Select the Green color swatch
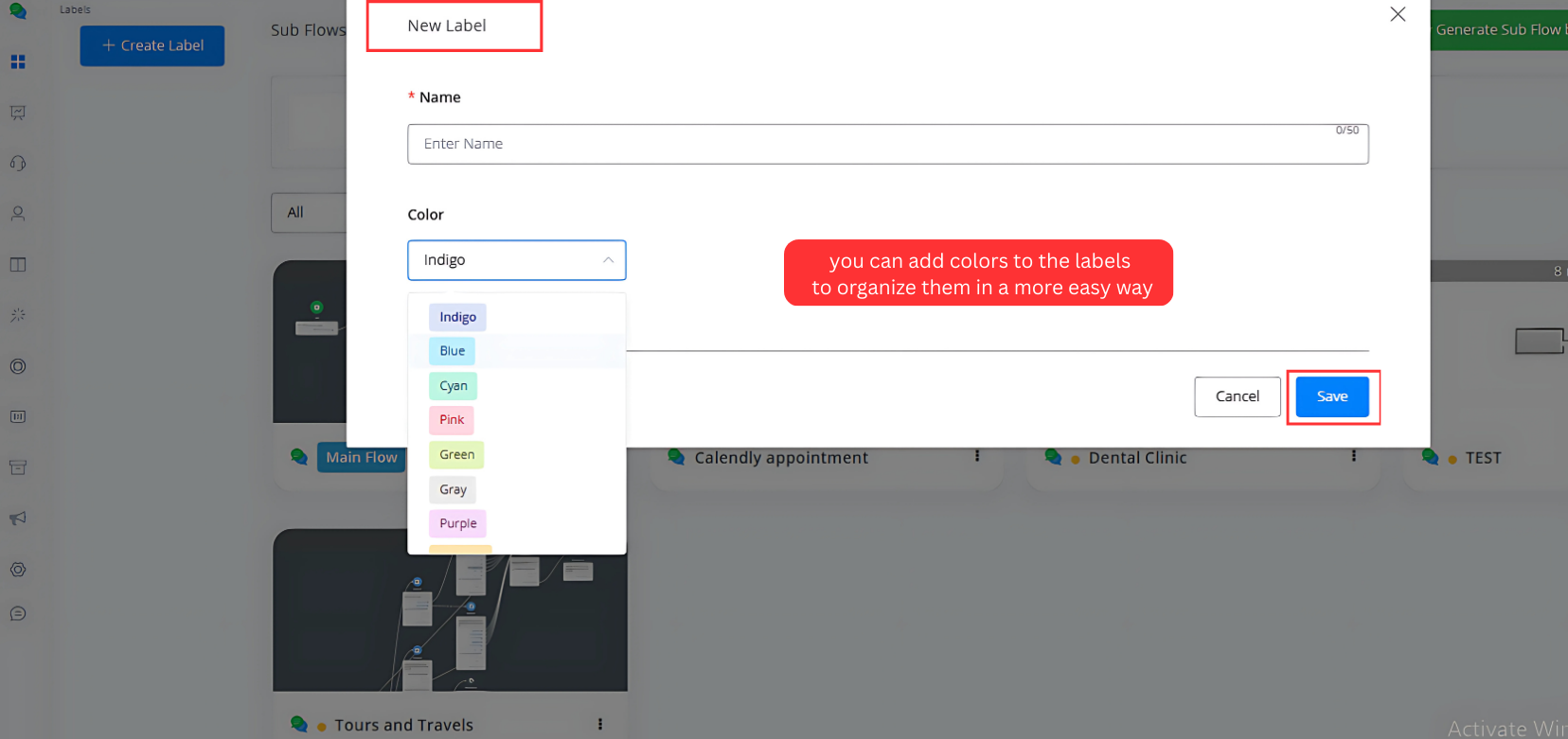This screenshot has height=739, width=1568. click(456, 455)
